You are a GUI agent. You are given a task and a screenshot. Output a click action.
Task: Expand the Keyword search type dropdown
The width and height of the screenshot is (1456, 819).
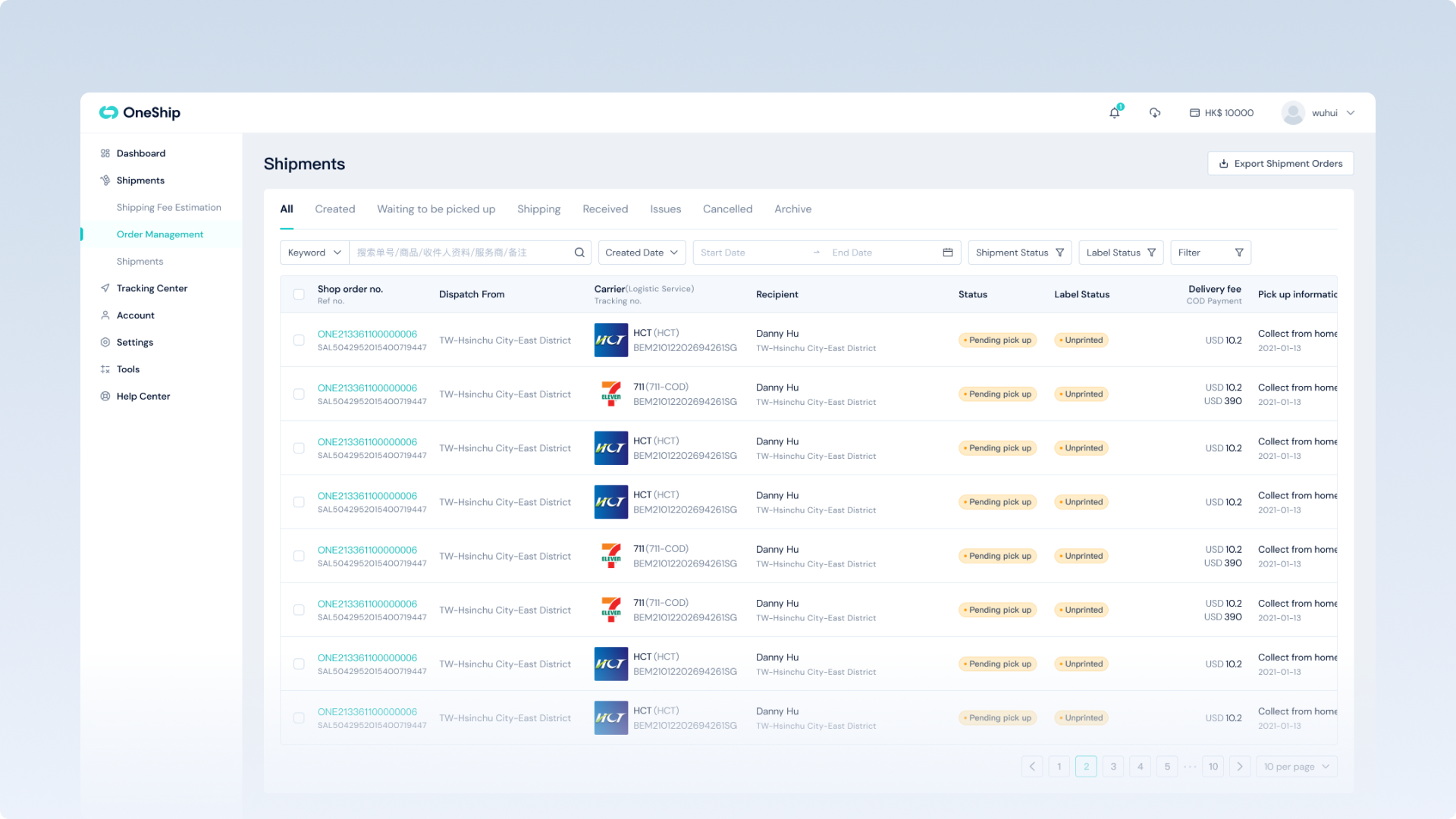(314, 253)
